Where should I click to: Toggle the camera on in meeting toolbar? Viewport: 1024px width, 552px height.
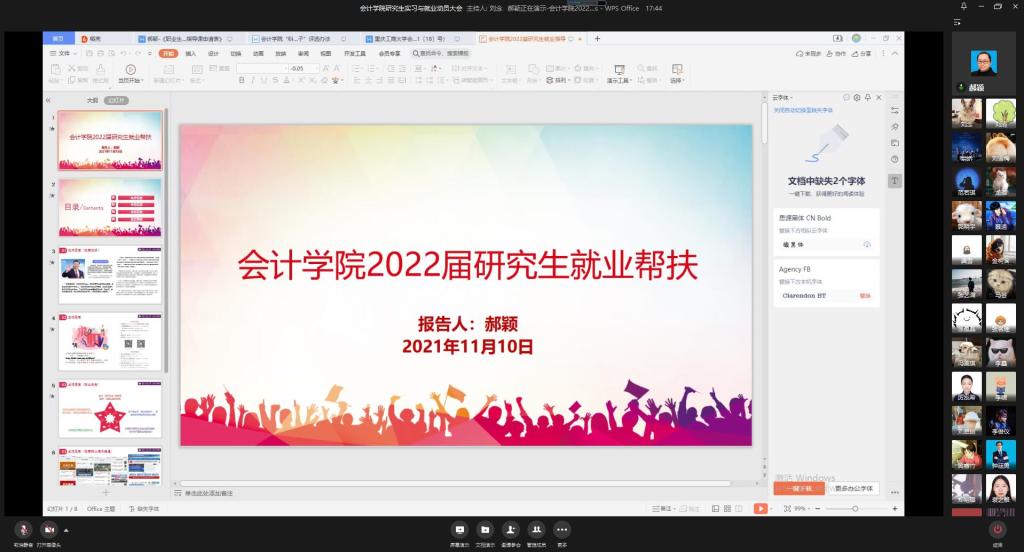tap(51, 529)
